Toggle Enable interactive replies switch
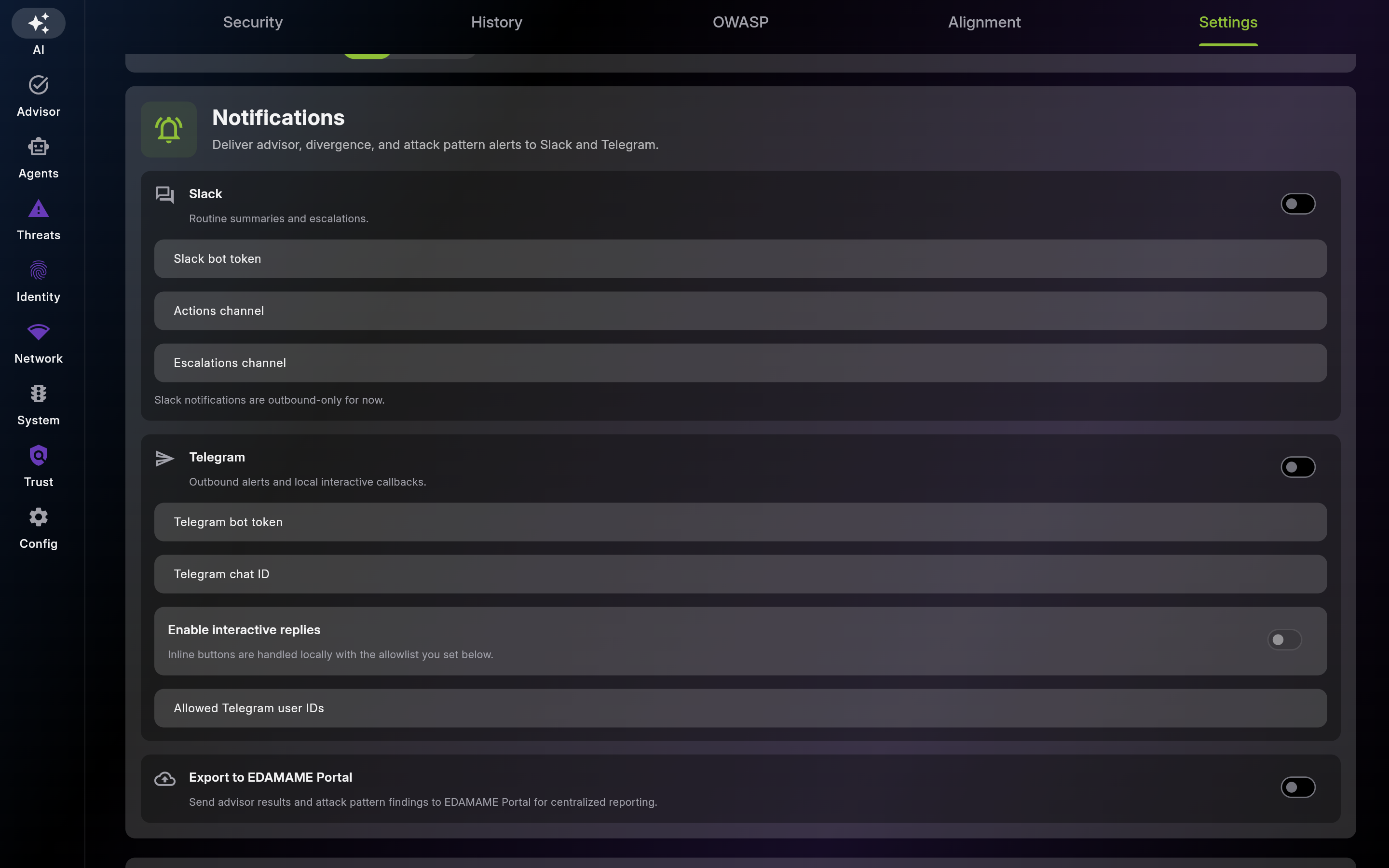The width and height of the screenshot is (1389, 868). 1284,639
